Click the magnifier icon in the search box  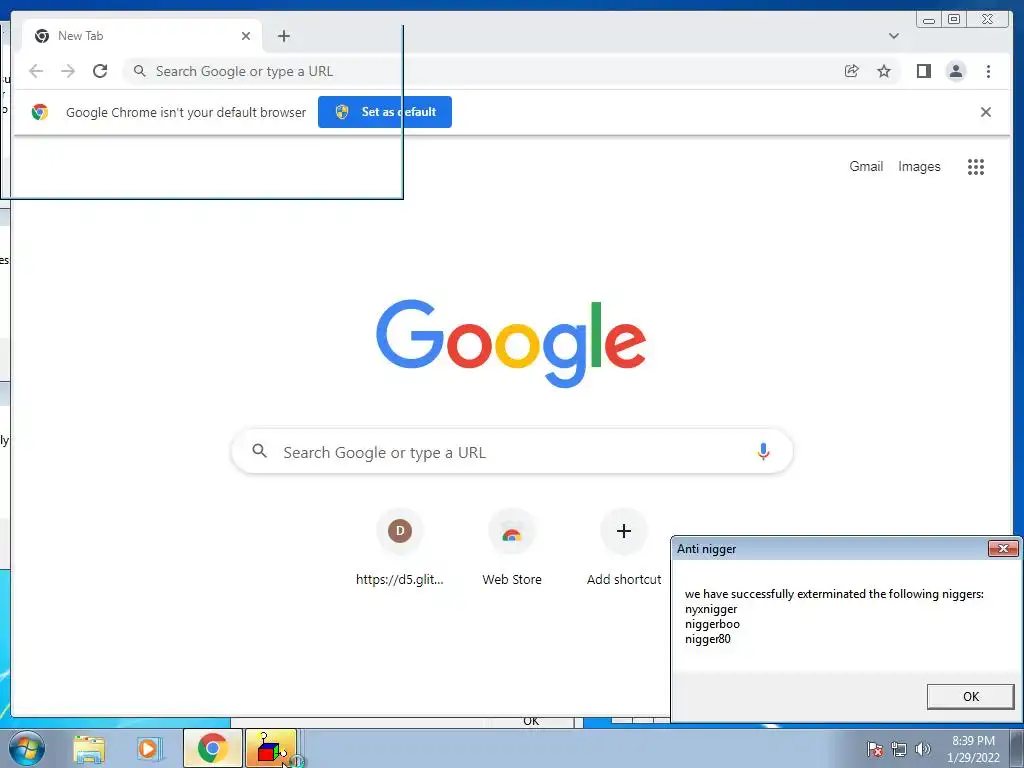[x=259, y=451]
